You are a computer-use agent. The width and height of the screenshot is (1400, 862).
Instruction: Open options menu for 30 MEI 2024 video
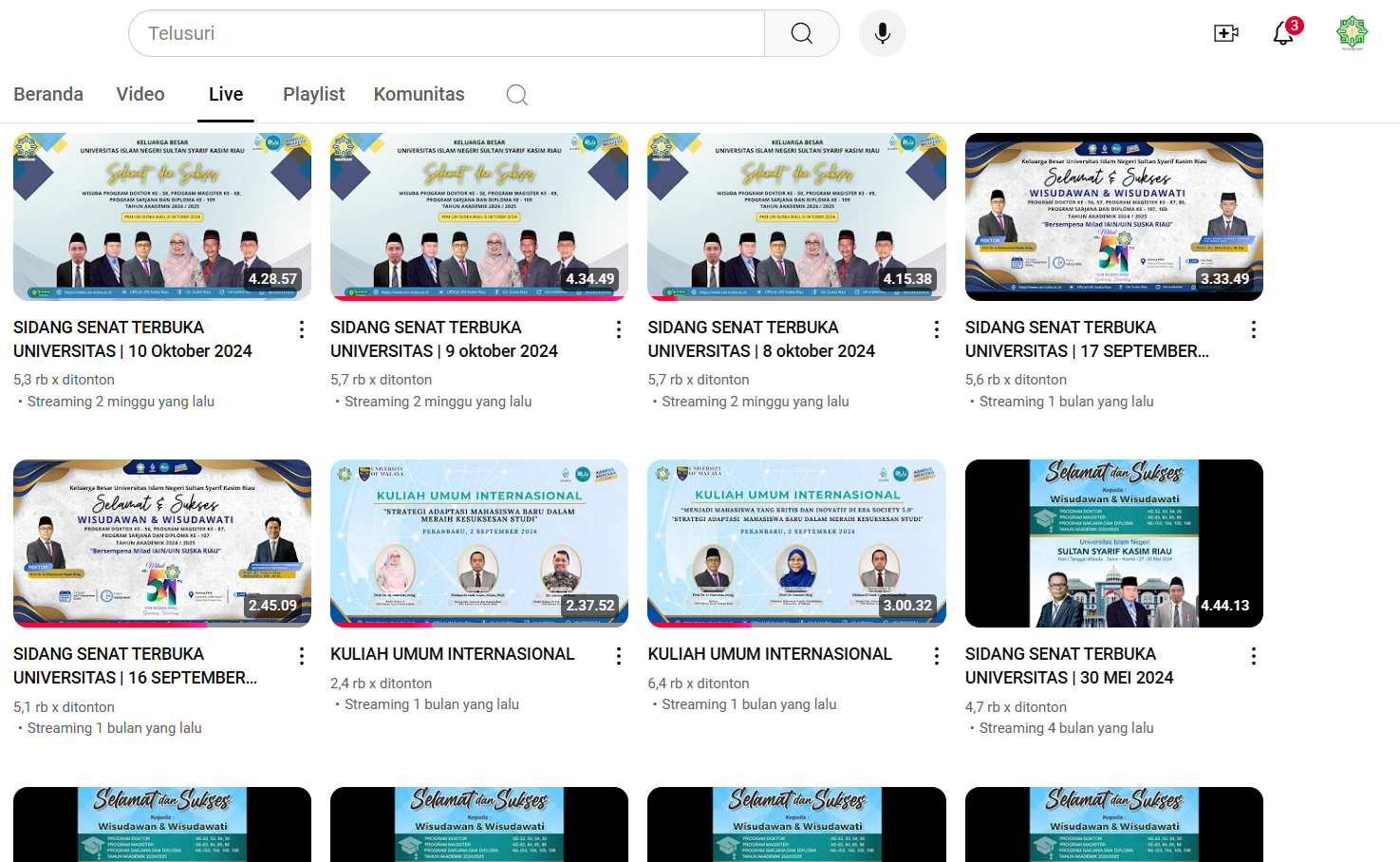1254,656
